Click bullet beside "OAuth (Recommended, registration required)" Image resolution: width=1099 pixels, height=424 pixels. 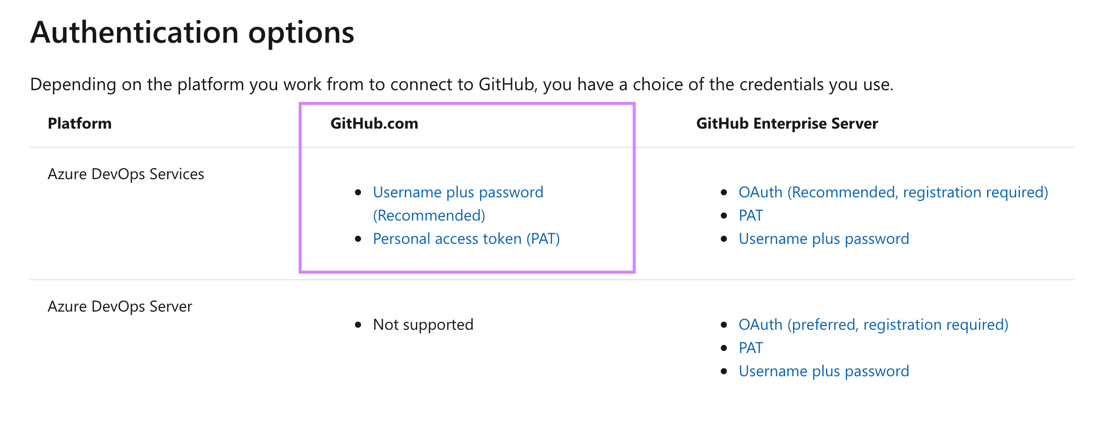tap(724, 192)
